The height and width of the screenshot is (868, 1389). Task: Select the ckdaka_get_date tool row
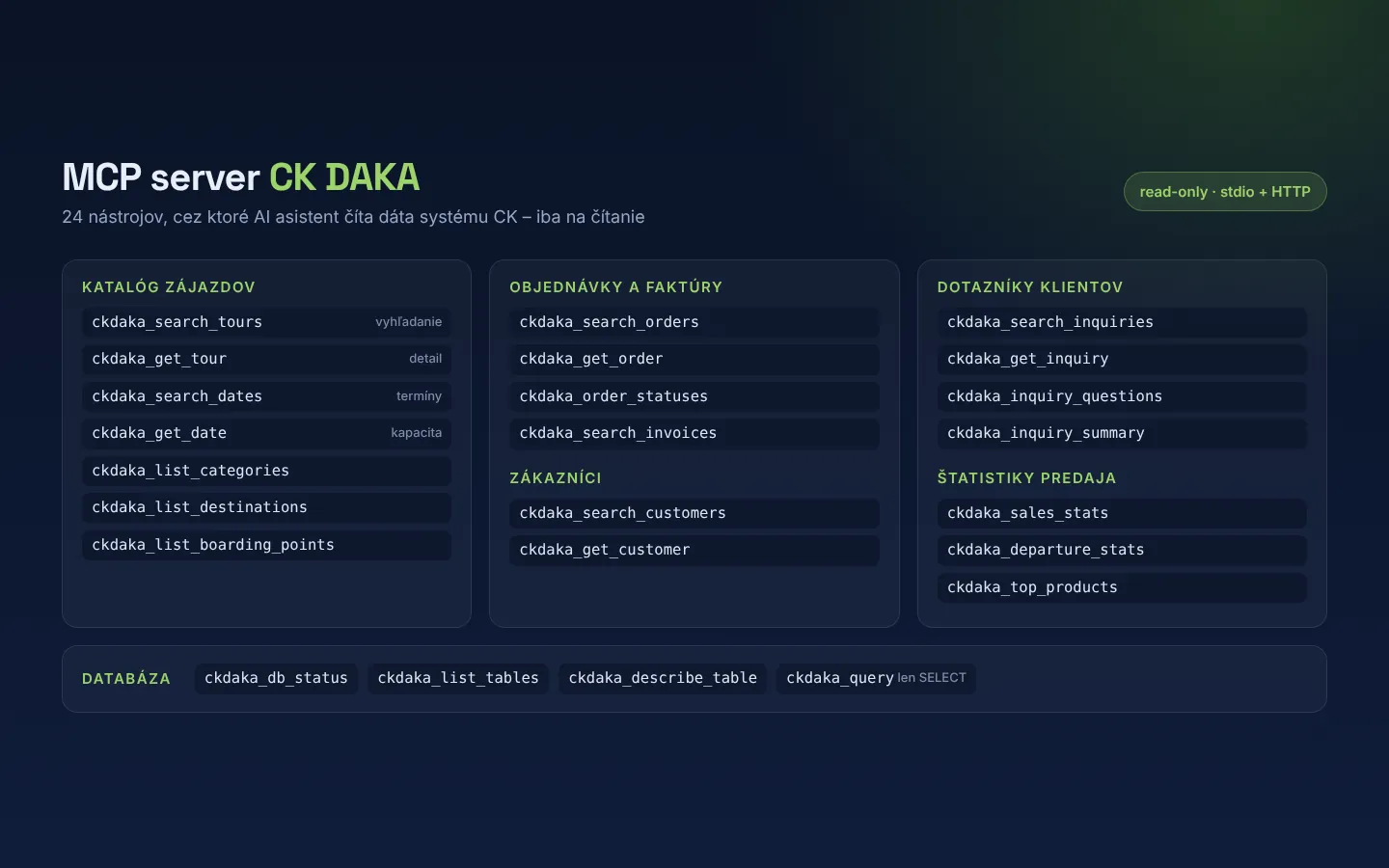[266, 433]
